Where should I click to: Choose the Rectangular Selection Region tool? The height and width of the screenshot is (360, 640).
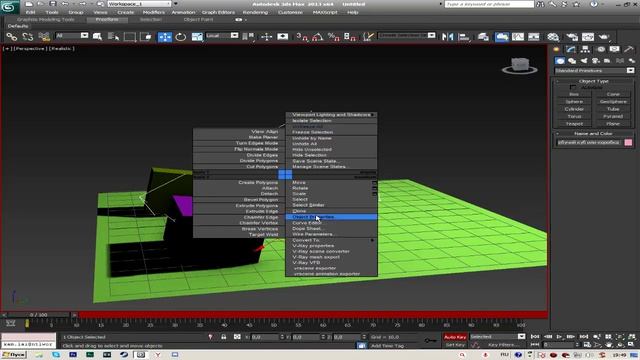[130, 37]
